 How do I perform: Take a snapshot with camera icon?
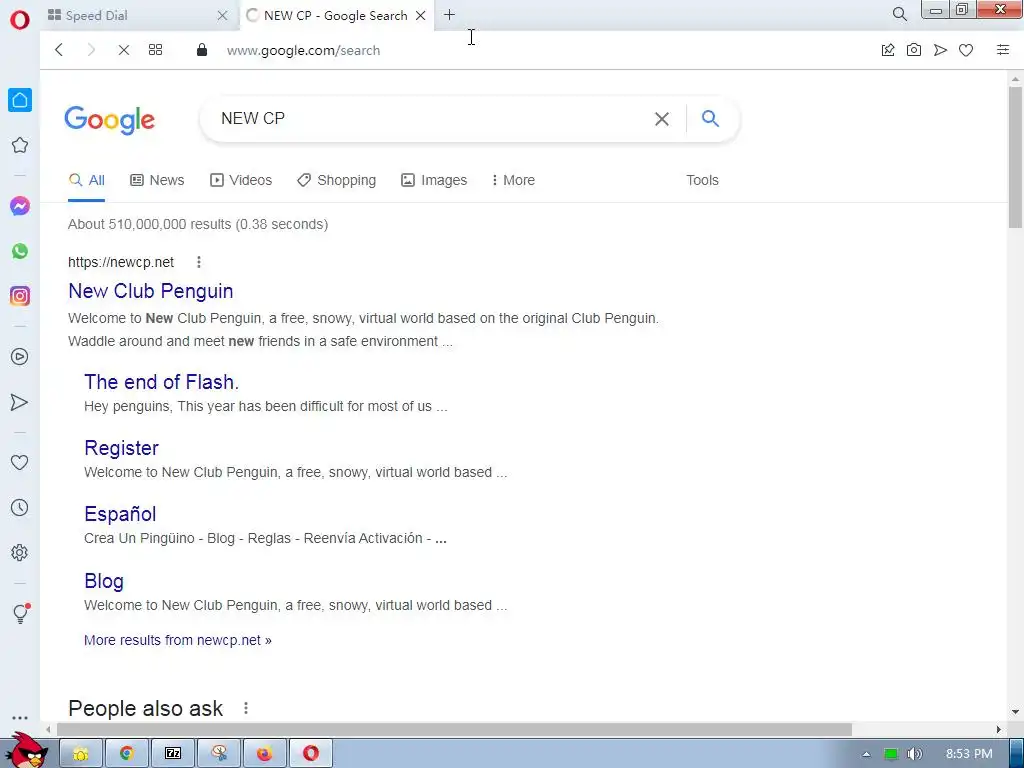click(914, 50)
